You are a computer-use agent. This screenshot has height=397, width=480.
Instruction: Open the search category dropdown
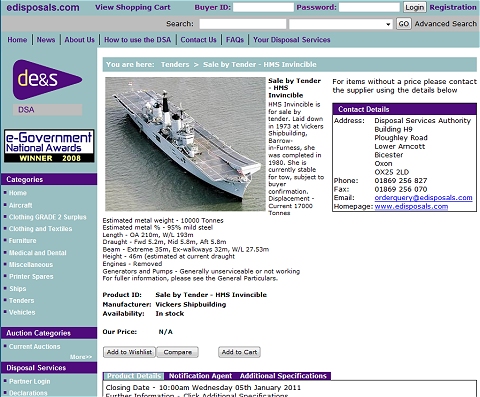(341, 24)
